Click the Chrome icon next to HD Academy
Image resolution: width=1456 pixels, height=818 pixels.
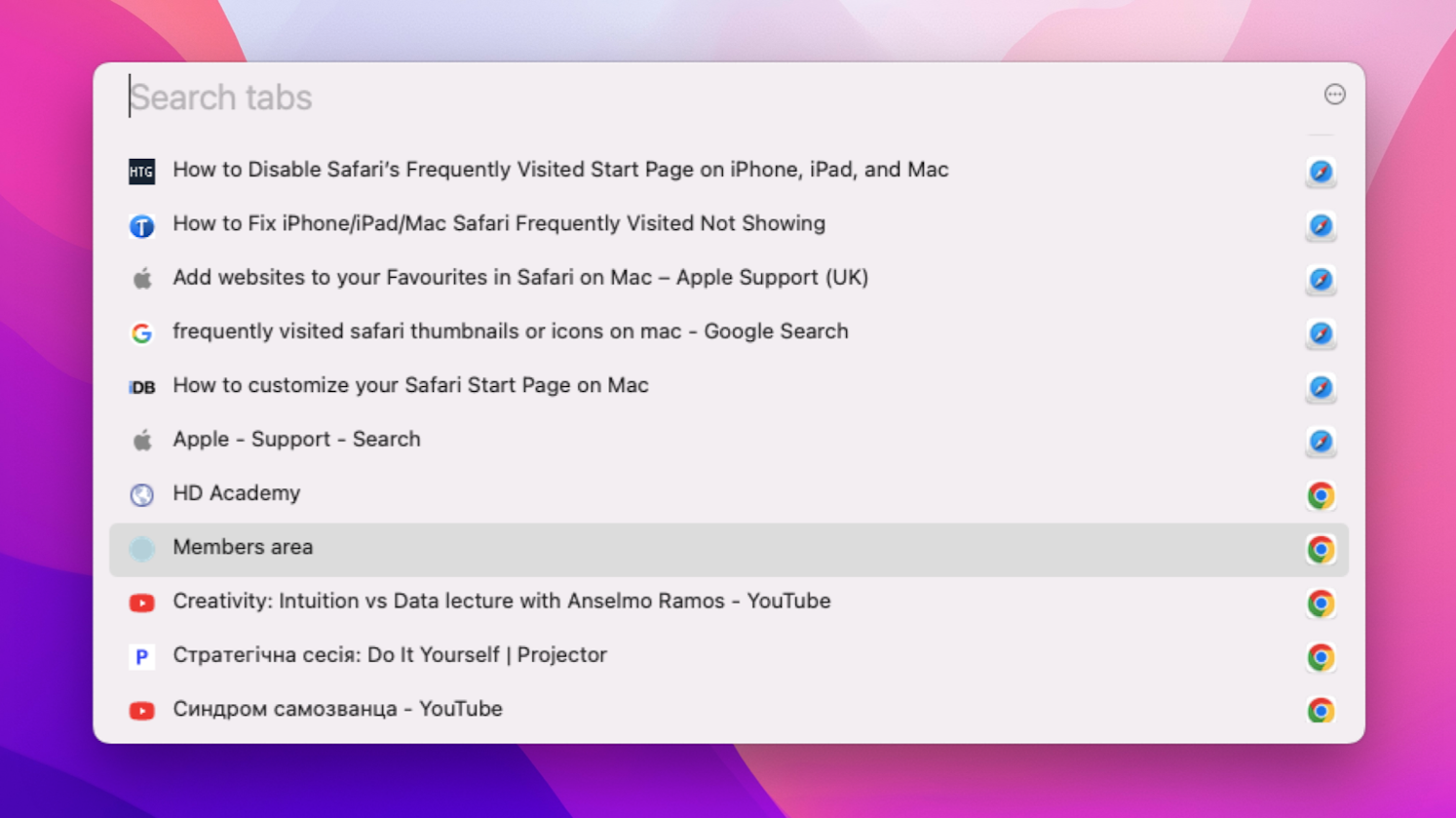click(1321, 495)
